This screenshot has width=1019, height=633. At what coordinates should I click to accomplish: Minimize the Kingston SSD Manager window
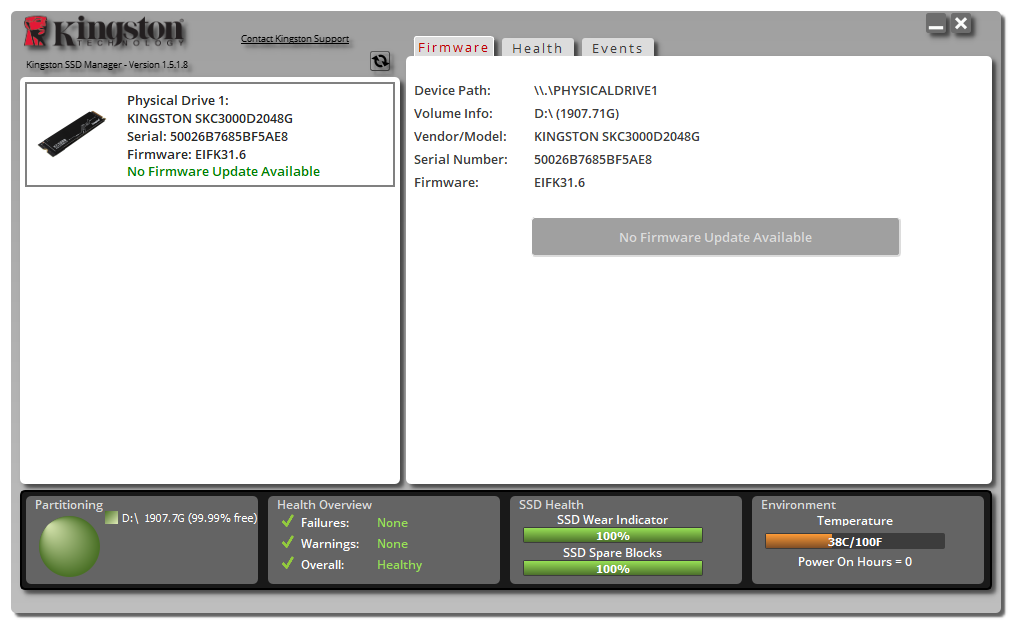pos(936,25)
